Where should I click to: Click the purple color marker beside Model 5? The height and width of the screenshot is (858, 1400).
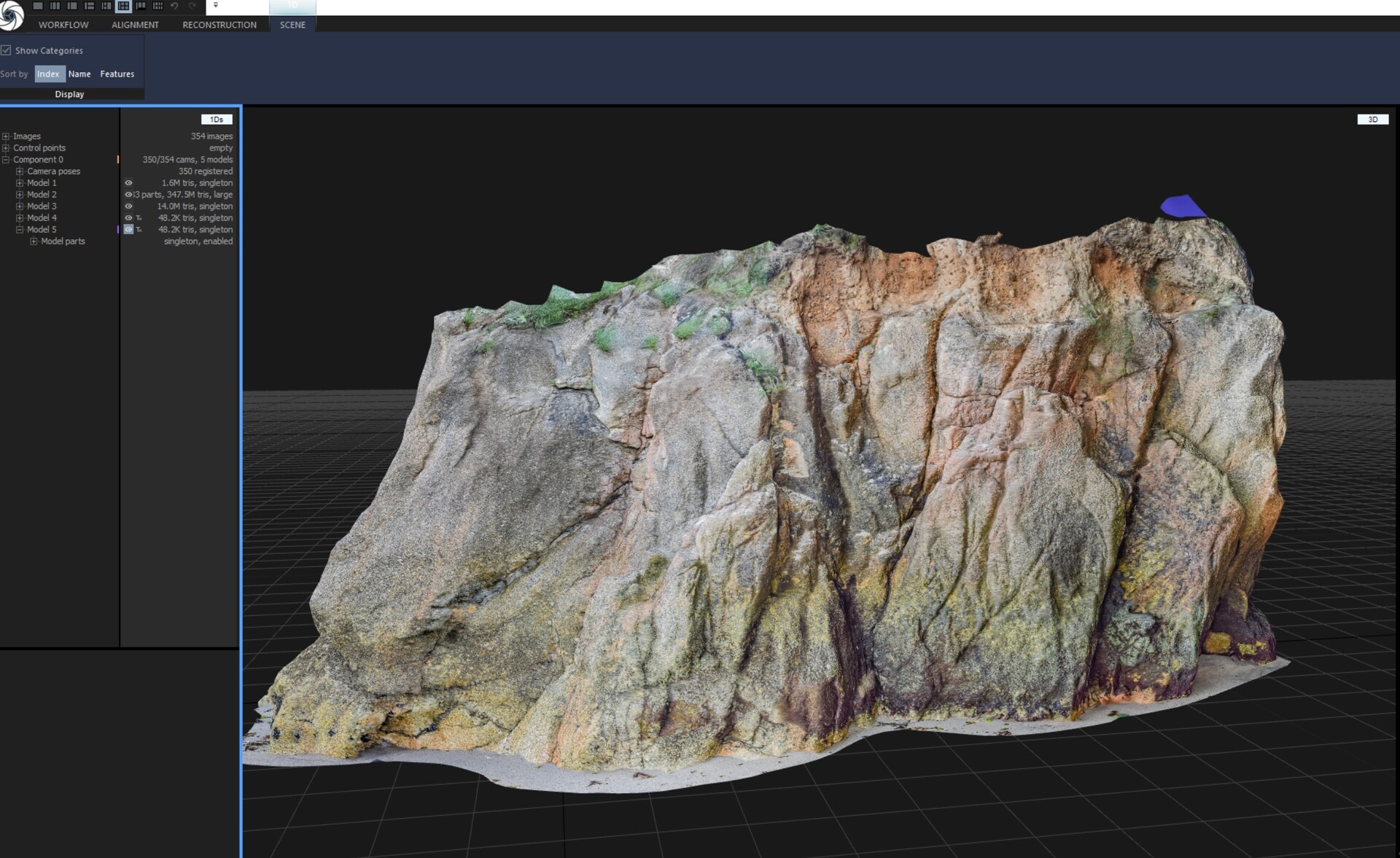coord(117,230)
